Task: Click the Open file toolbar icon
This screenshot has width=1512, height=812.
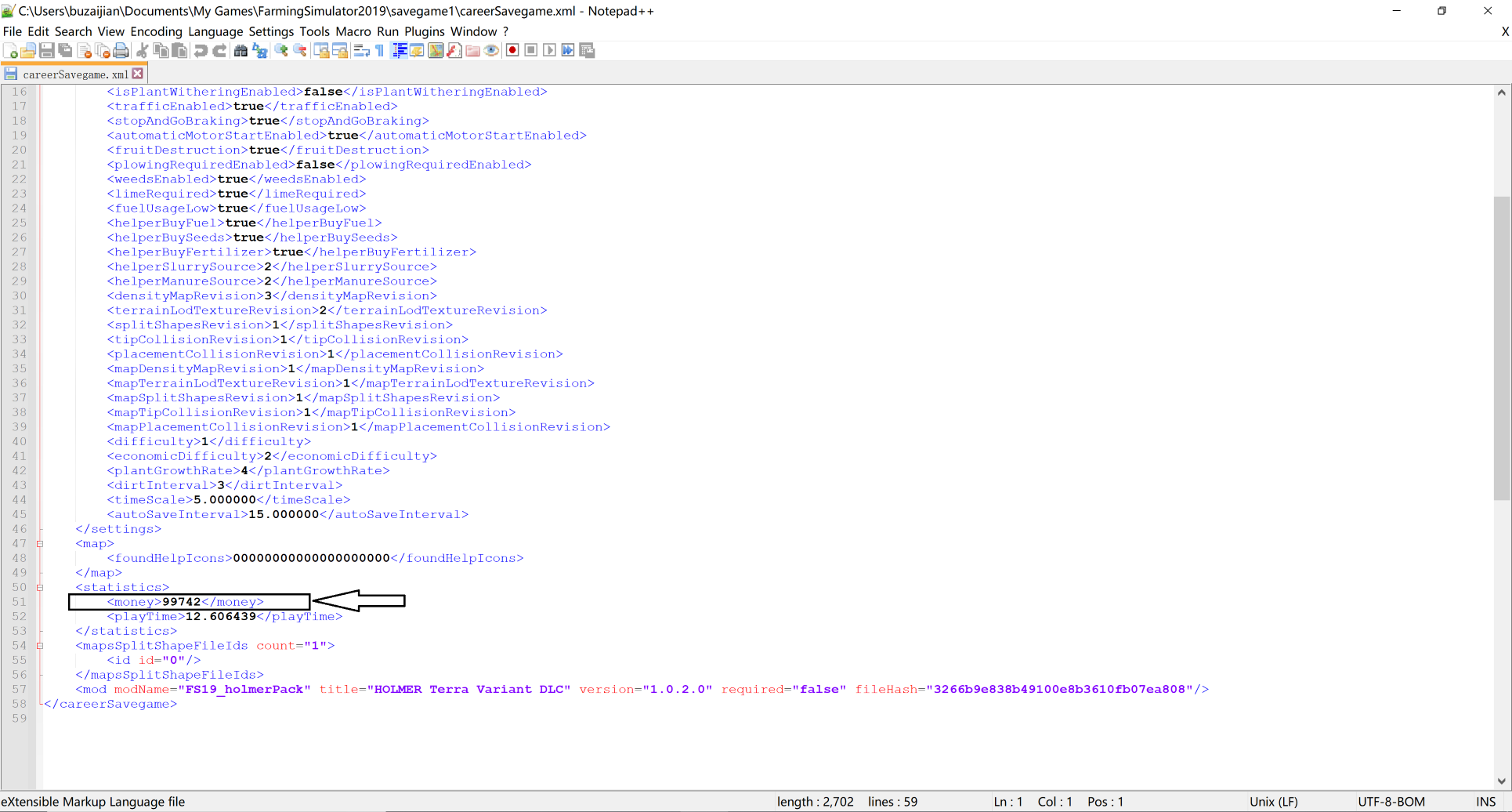Action: click(28, 51)
